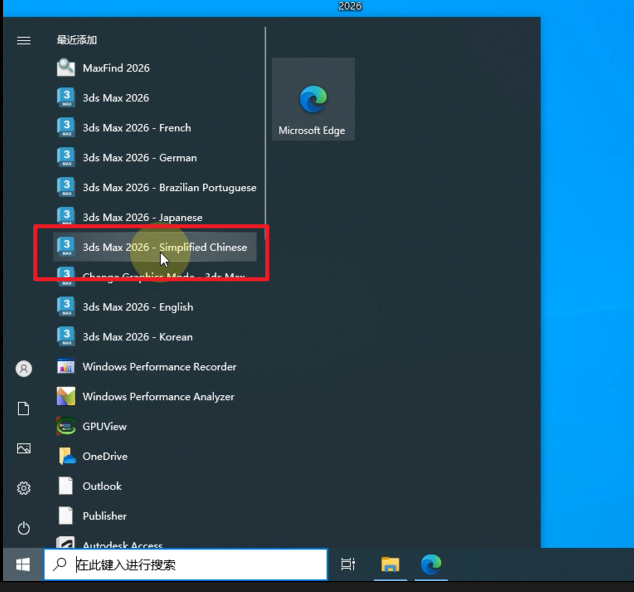Viewport: 634px width, 592px height.
Task: Click the Outlook document icon
Action: [66, 486]
